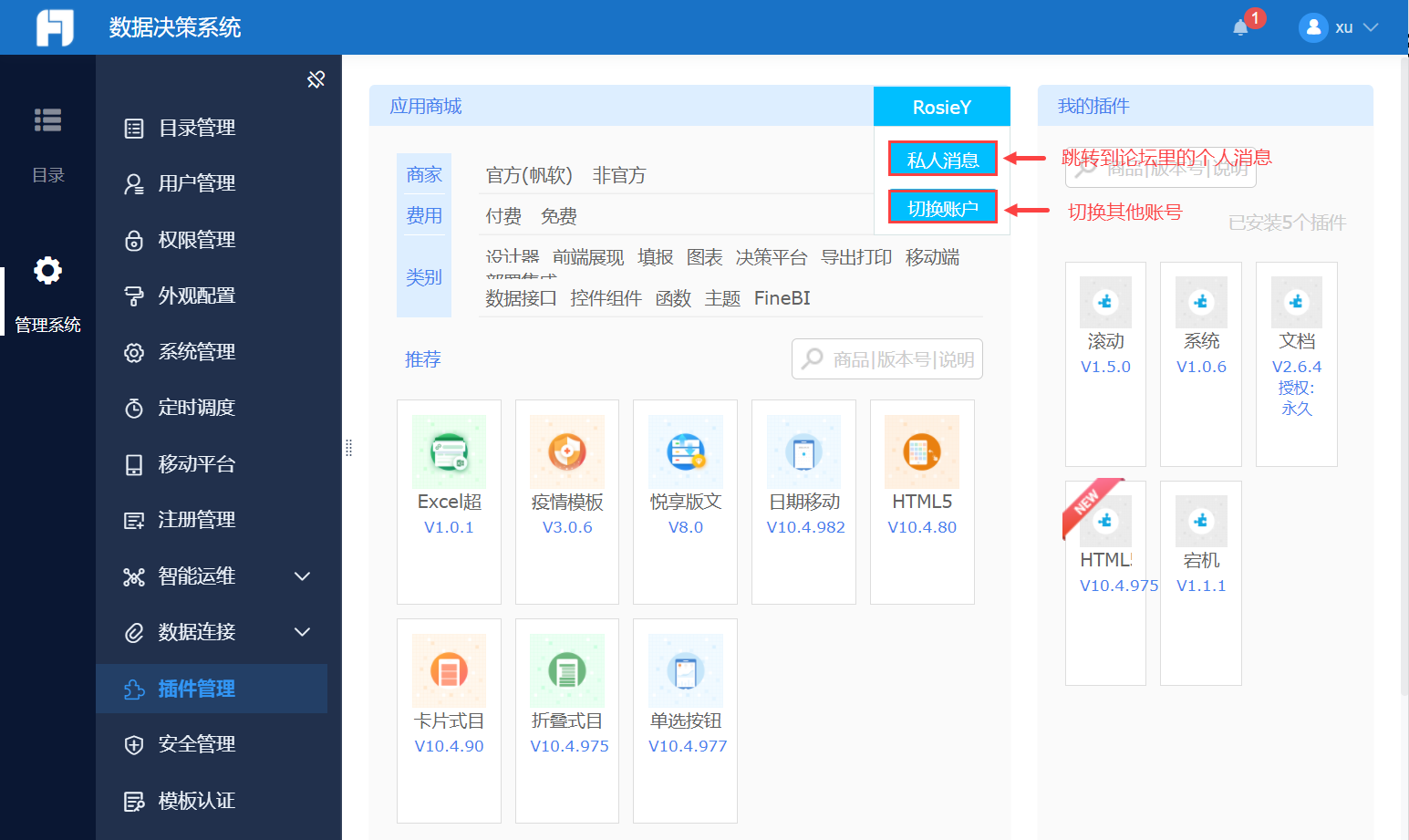The image size is (1409, 840).
Task: Filter by 非官方 merchant
Action: pos(619,175)
